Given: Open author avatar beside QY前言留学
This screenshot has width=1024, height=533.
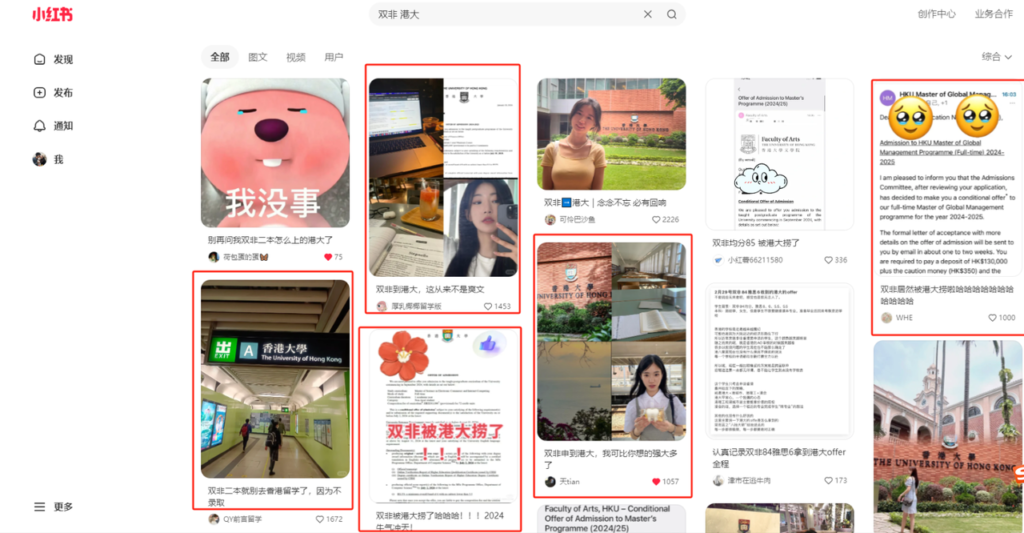Looking at the screenshot, I should (214, 519).
